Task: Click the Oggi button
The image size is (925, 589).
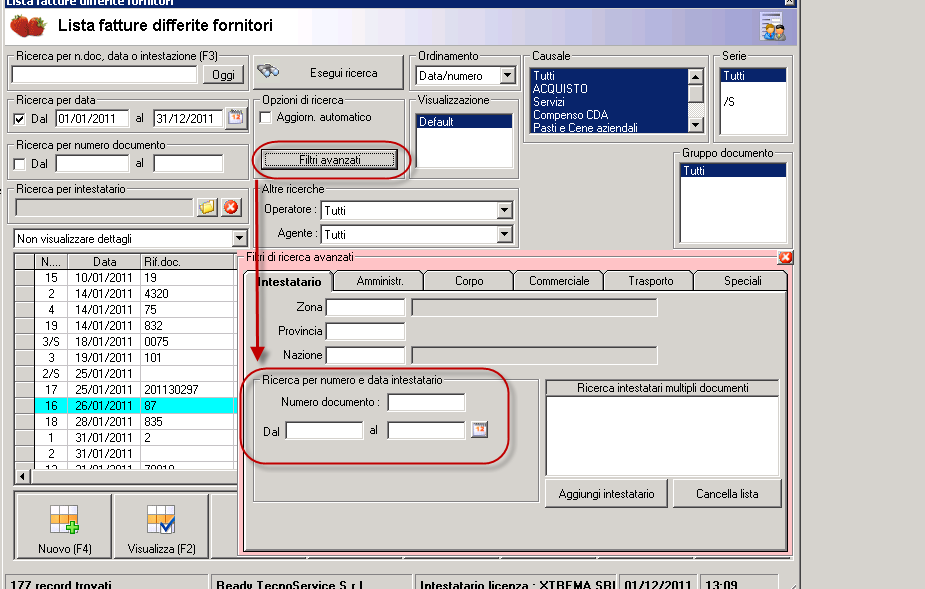Action: 223,75
